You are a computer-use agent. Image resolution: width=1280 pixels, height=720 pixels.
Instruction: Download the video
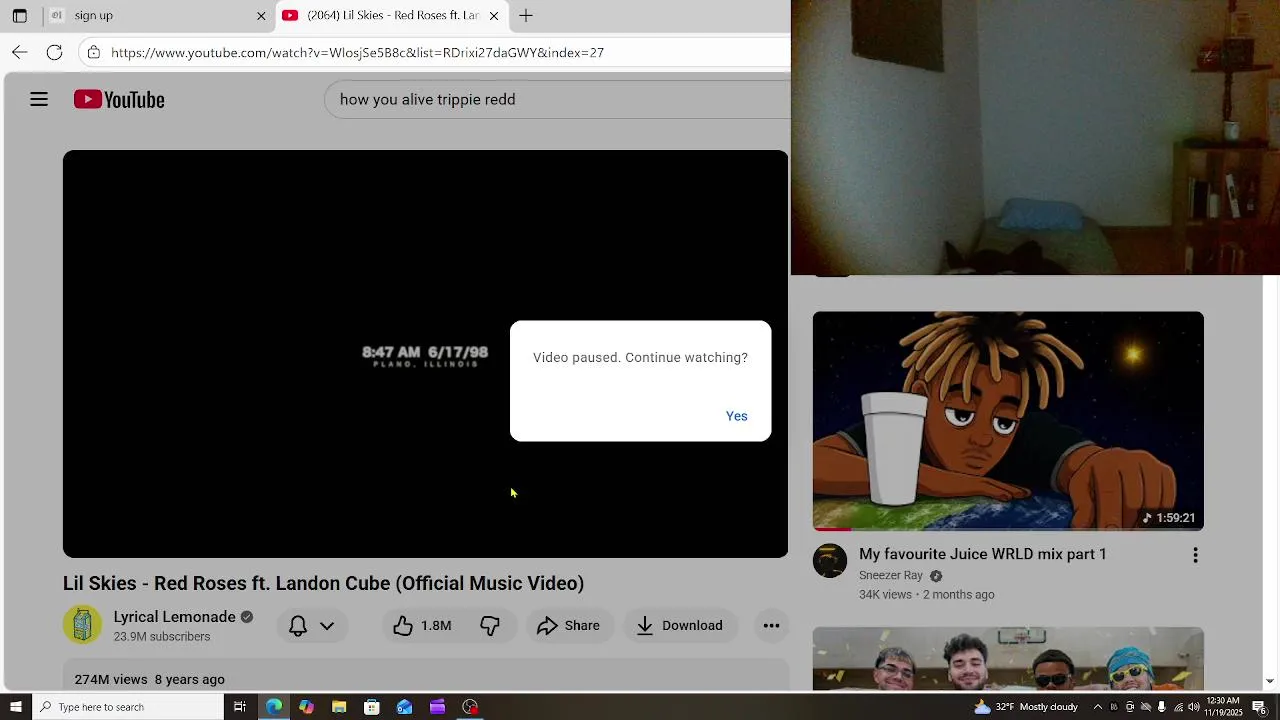[680, 626]
